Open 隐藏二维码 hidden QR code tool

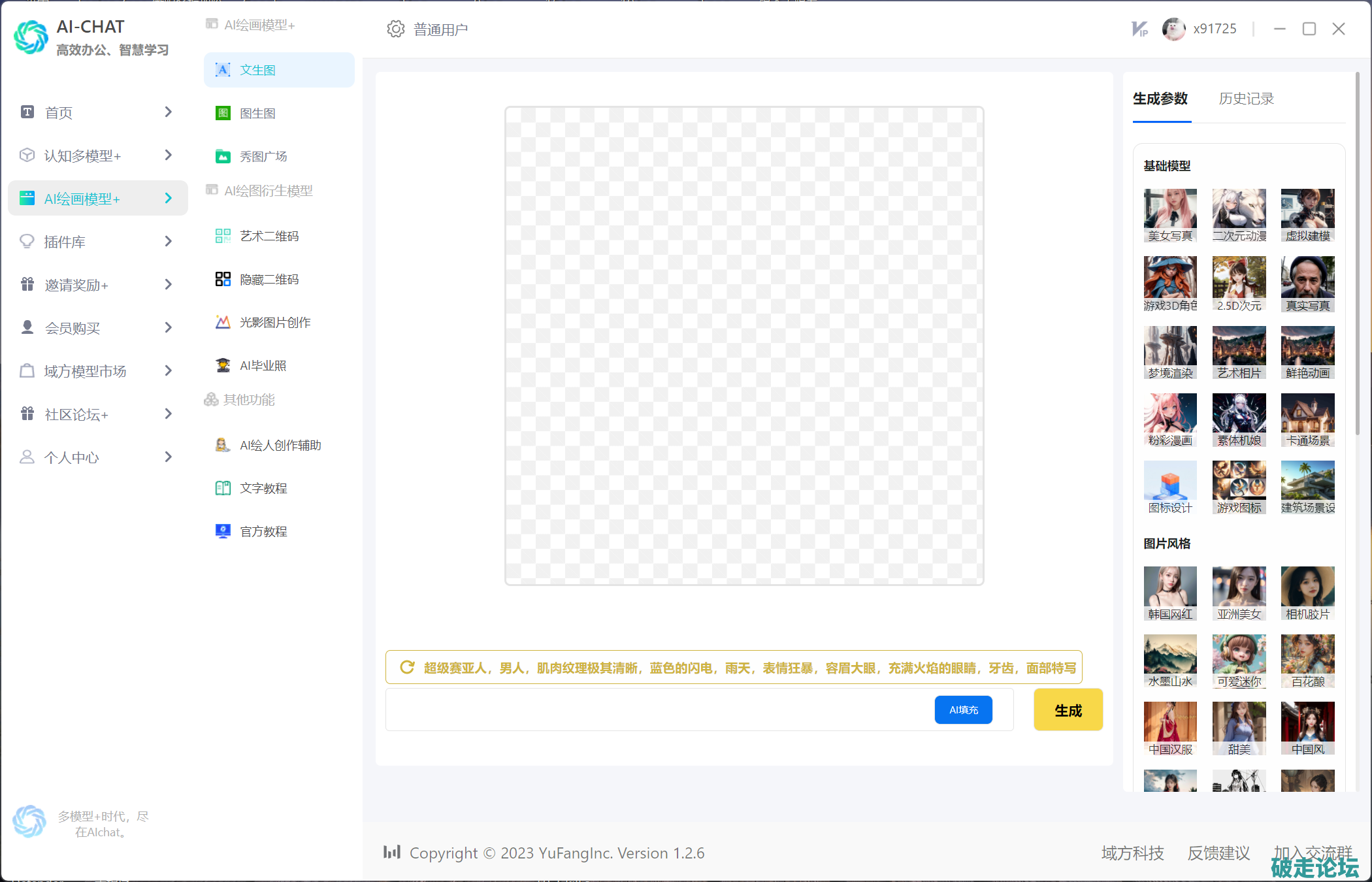coord(269,279)
